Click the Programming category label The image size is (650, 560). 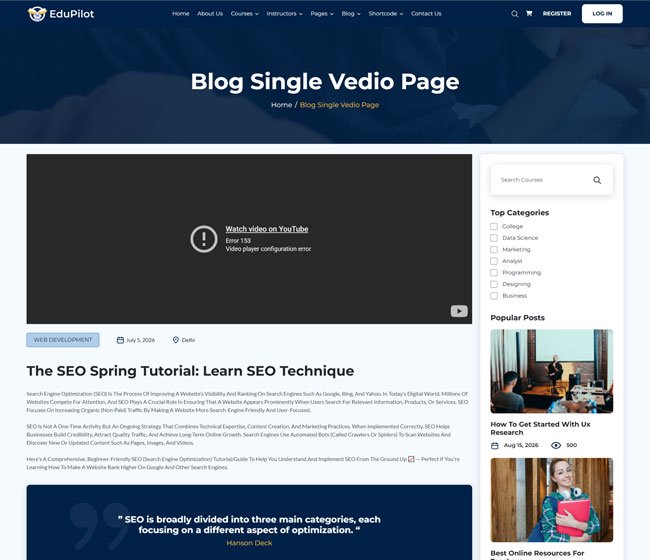[x=521, y=273]
